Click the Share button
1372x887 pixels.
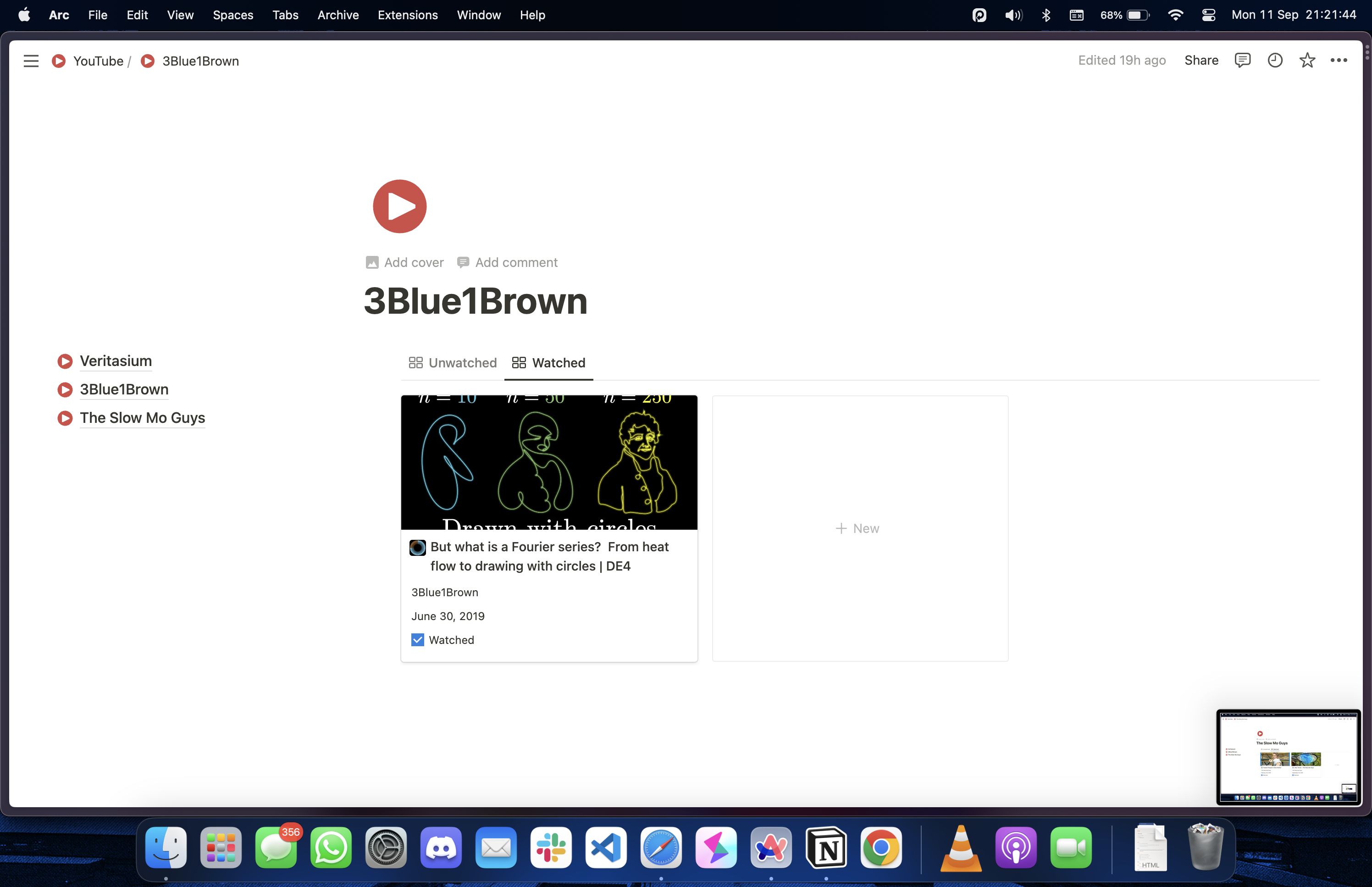tap(1201, 61)
